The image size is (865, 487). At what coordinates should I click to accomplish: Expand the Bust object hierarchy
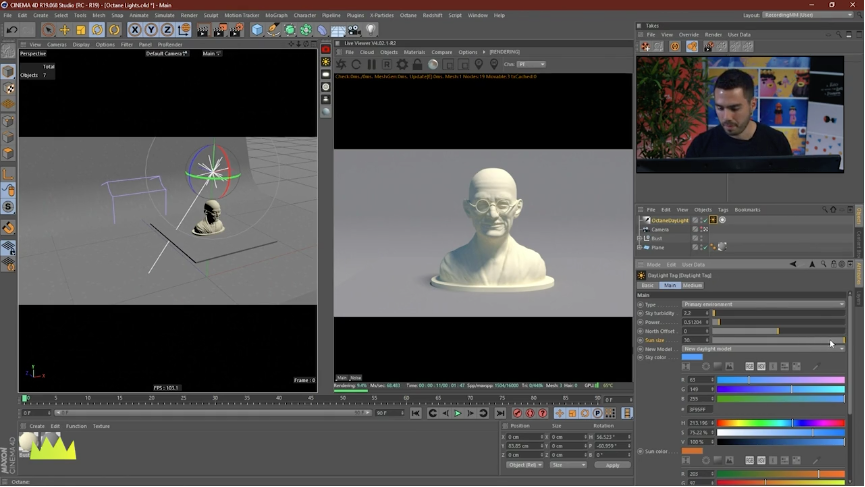pyautogui.click(x=640, y=239)
